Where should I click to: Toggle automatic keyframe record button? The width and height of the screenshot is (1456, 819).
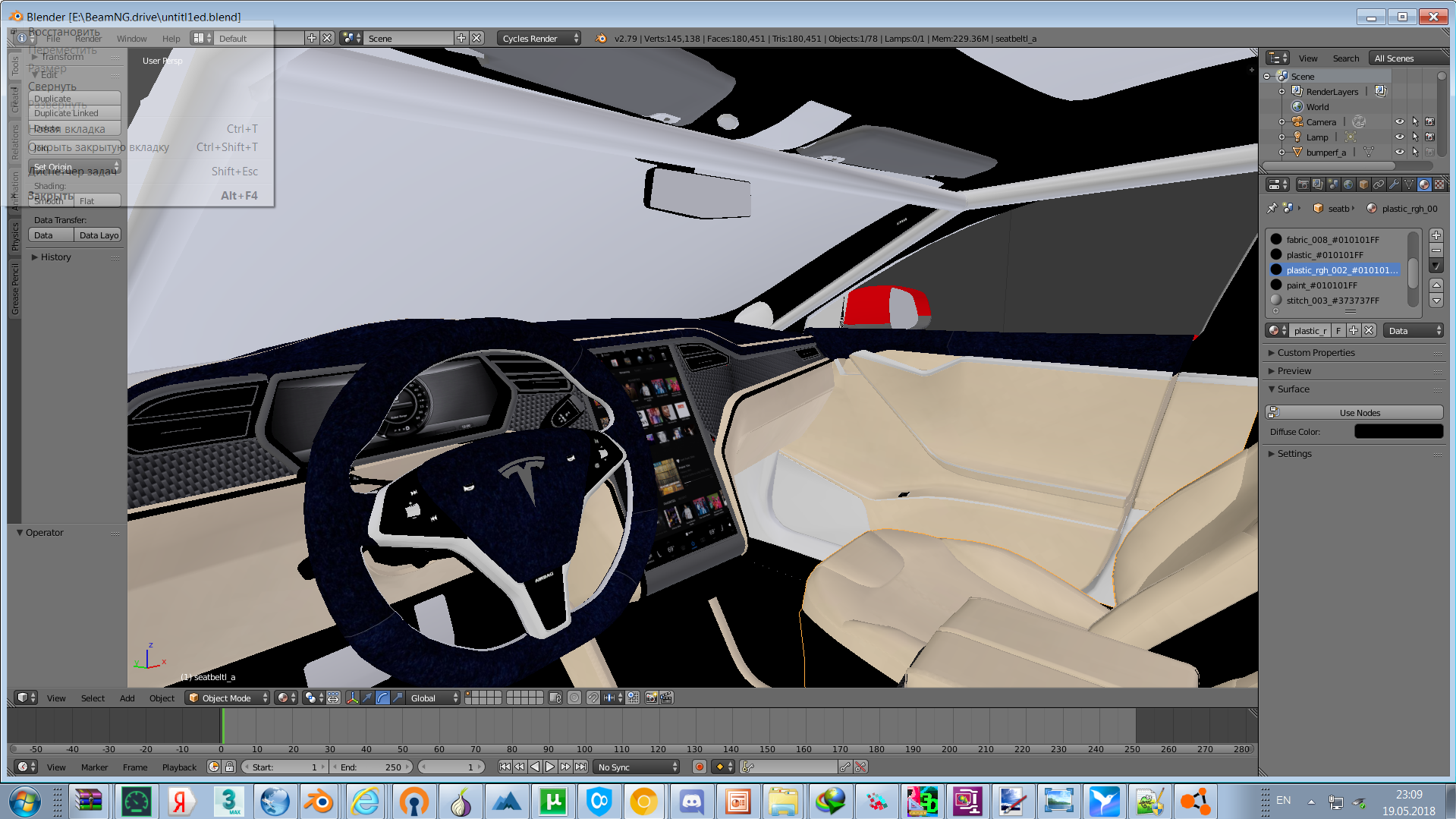click(700, 767)
